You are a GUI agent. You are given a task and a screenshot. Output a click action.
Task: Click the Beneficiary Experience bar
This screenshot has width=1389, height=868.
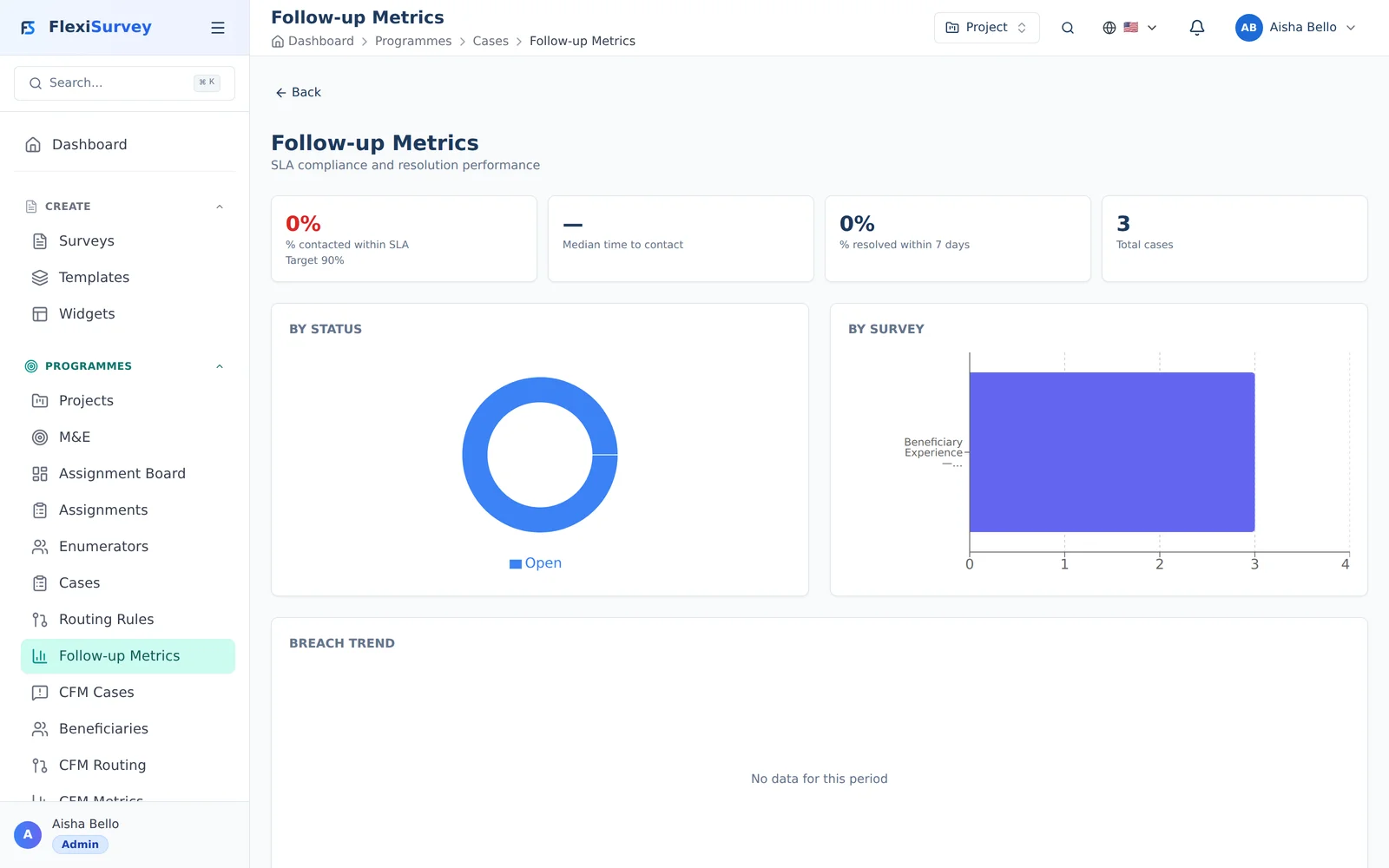tap(1112, 452)
